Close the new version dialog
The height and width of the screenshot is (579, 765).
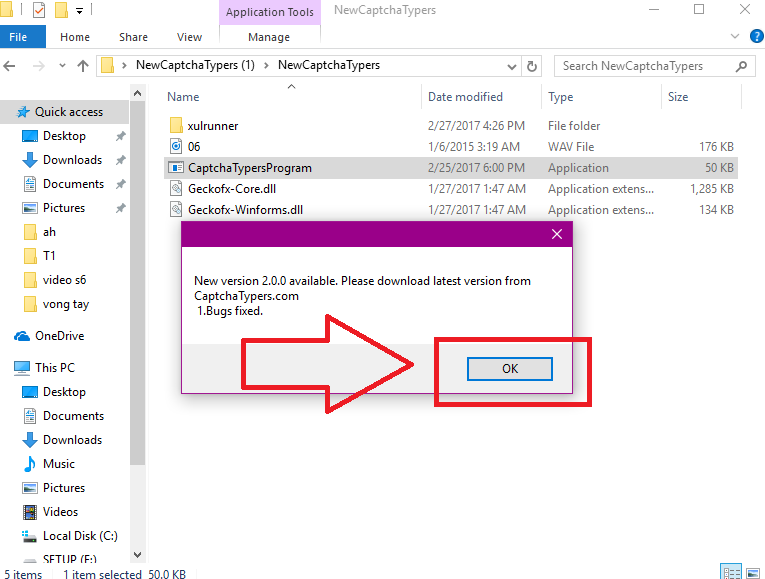(557, 234)
